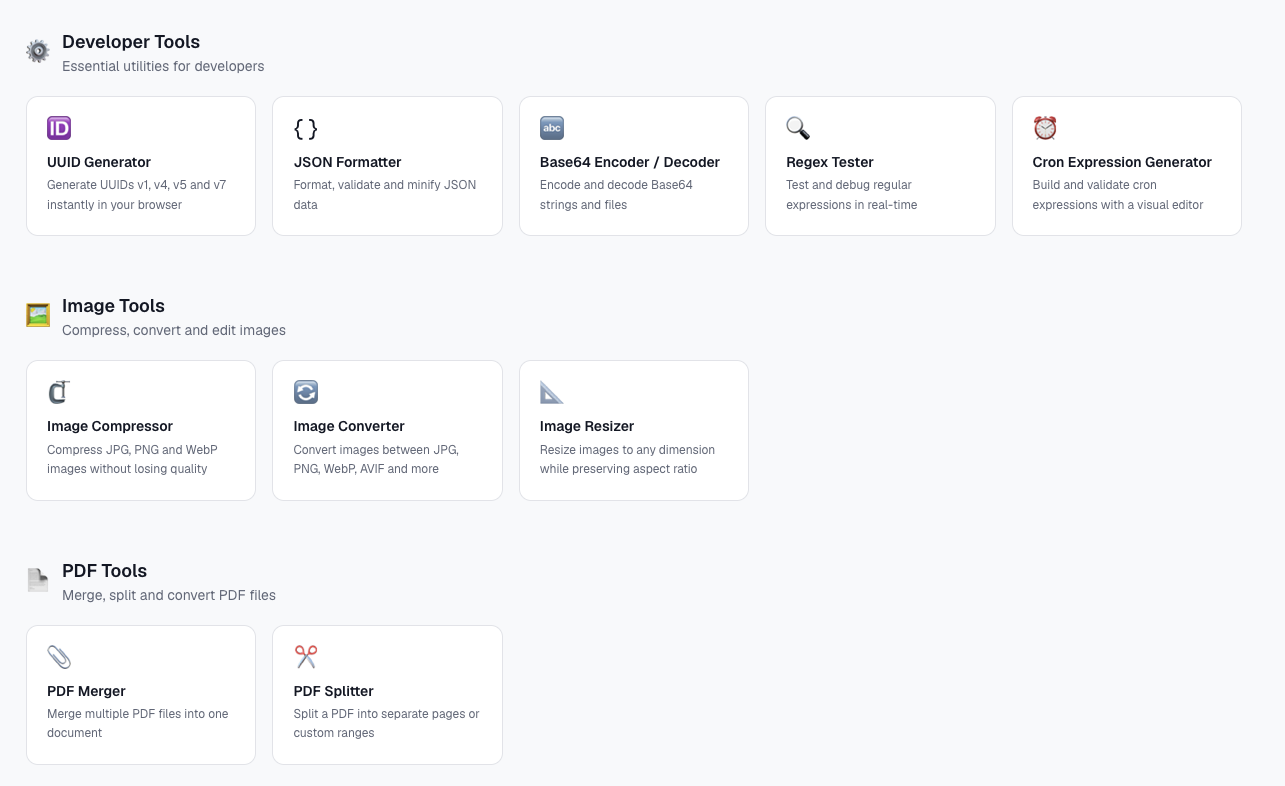This screenshot has height=786, width=1285.
Task: Click 'Build and validate cron expressions' description
Action: 1118,195
